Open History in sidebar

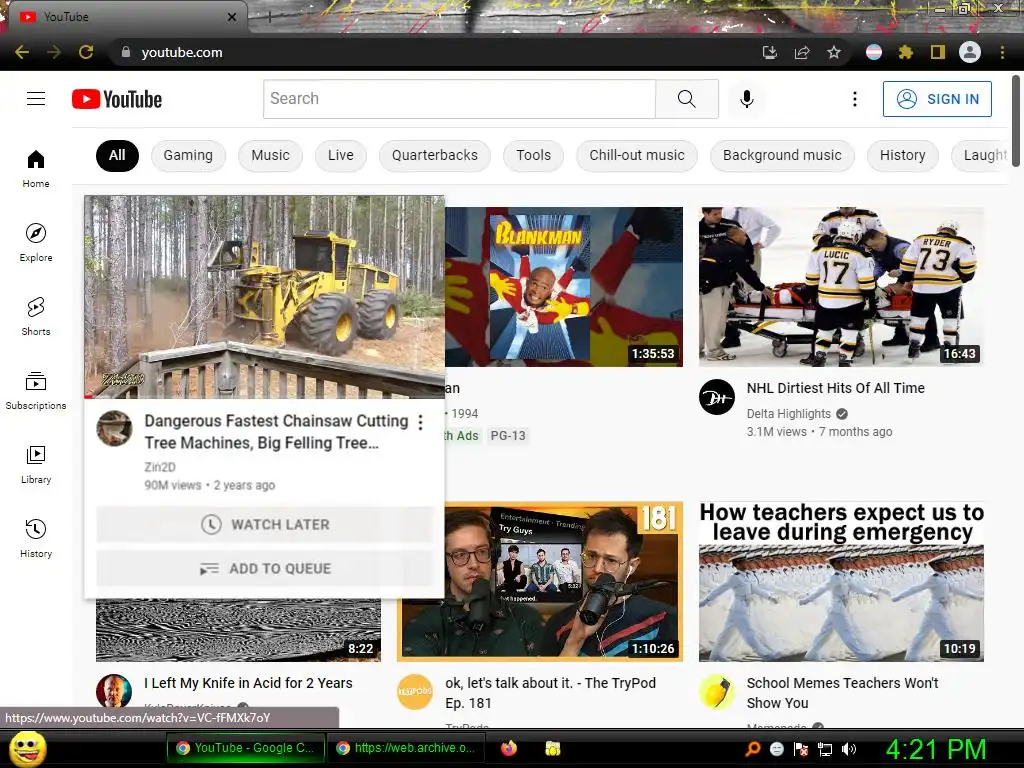coord(36,538)
